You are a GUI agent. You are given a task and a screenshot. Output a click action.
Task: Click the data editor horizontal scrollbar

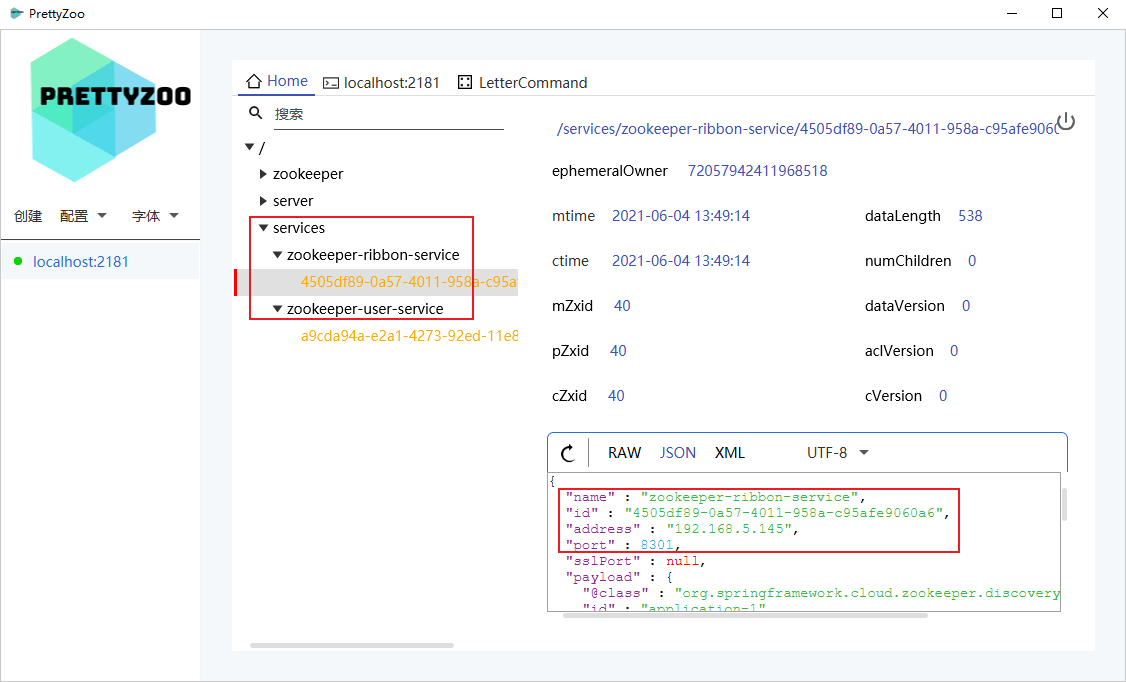pos(745,615)
